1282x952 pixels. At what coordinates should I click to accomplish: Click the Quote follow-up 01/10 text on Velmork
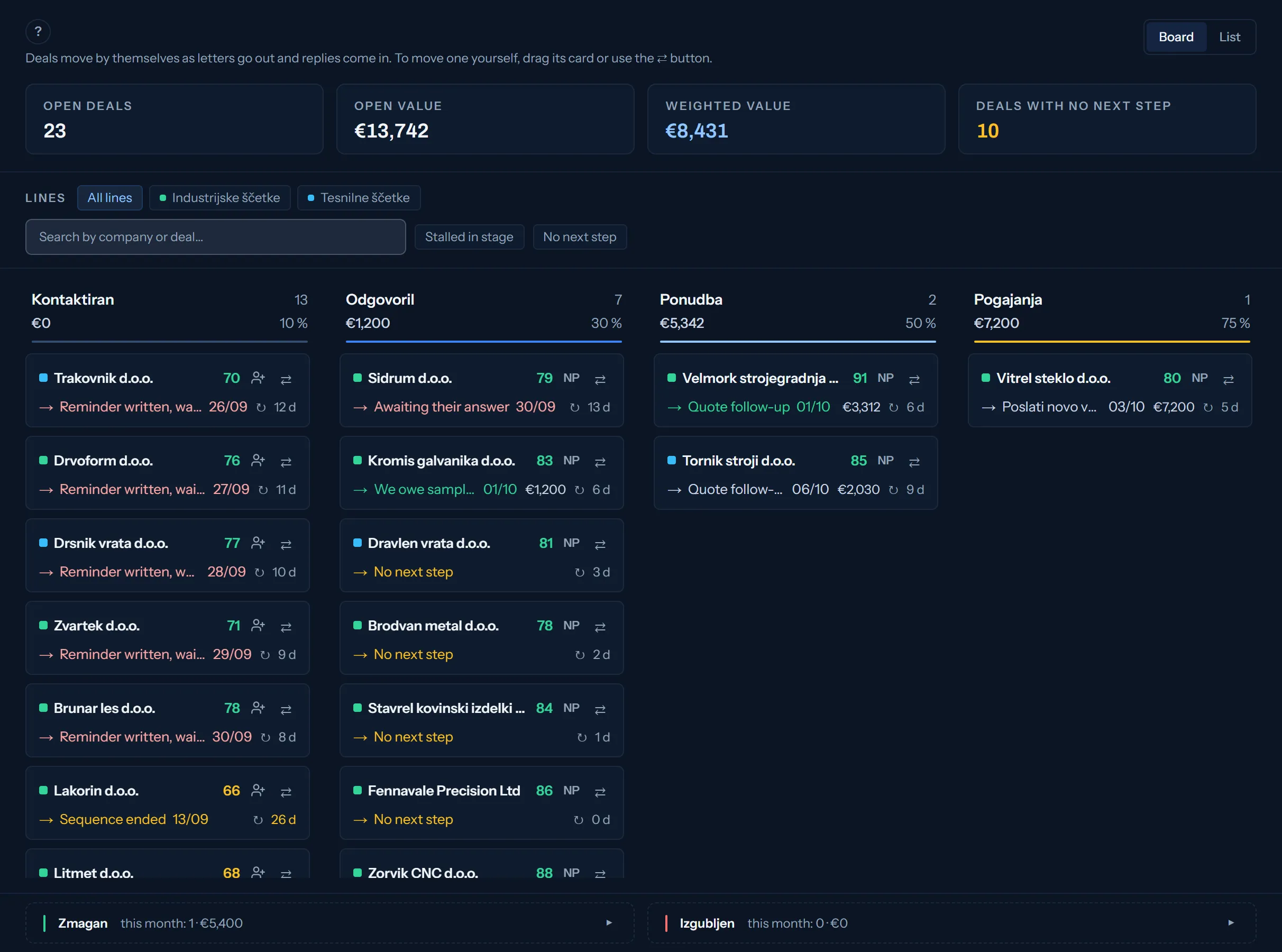[758, 407]
